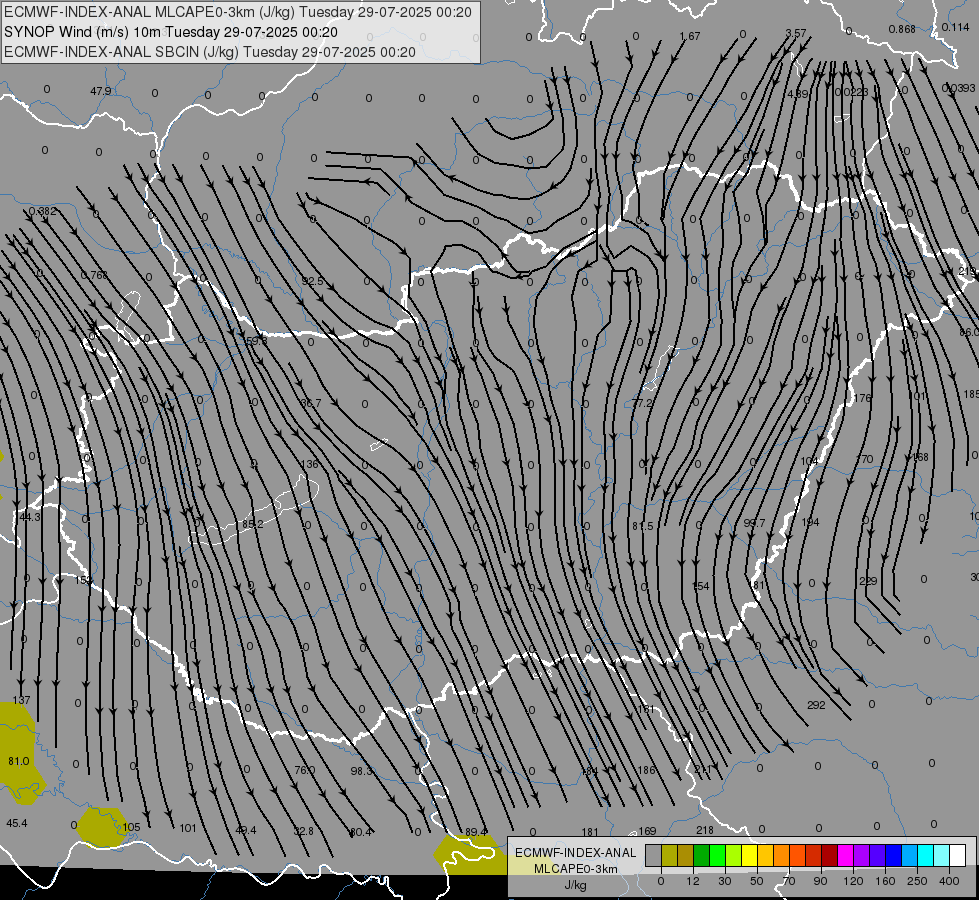
Task: Click the map value 45.4
Action: (17, 823)
